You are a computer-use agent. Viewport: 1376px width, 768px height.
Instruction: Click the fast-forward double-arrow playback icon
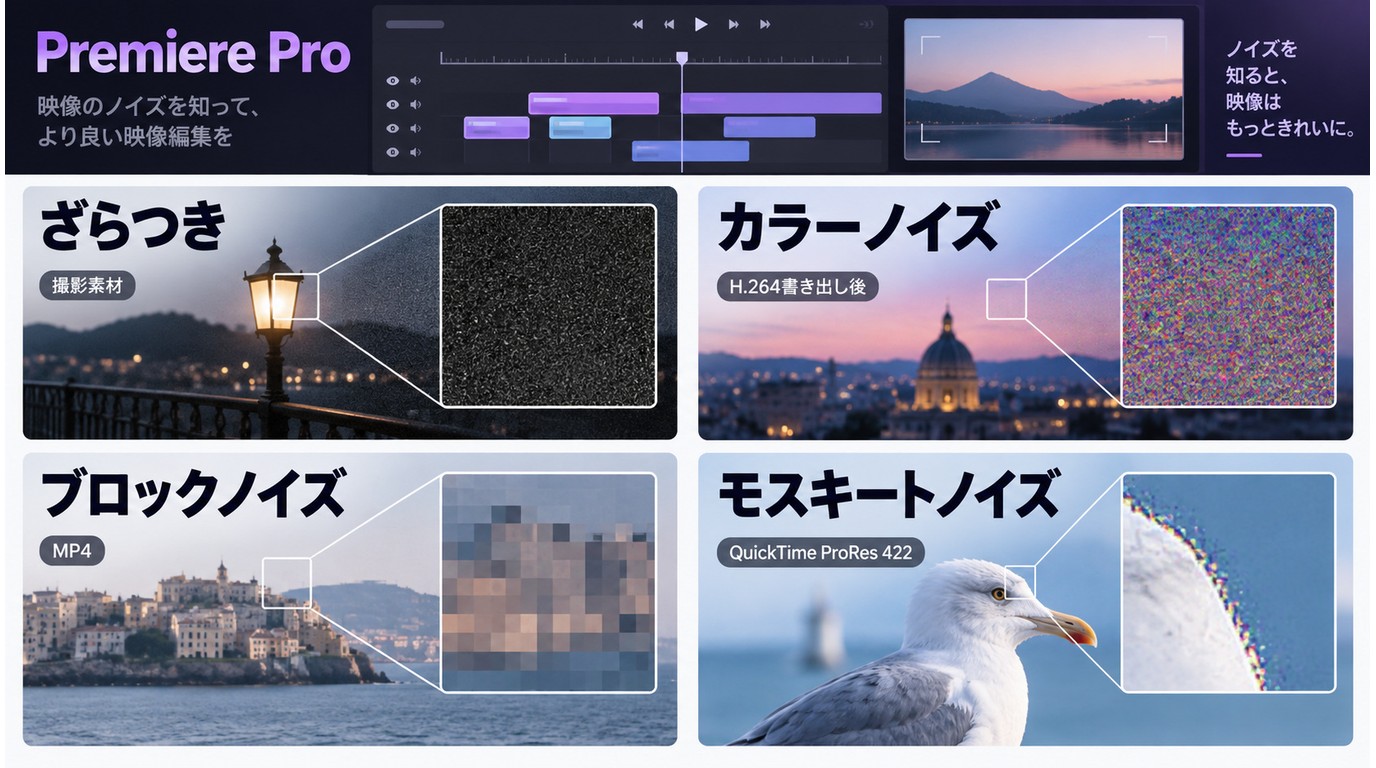click(765, 25)
